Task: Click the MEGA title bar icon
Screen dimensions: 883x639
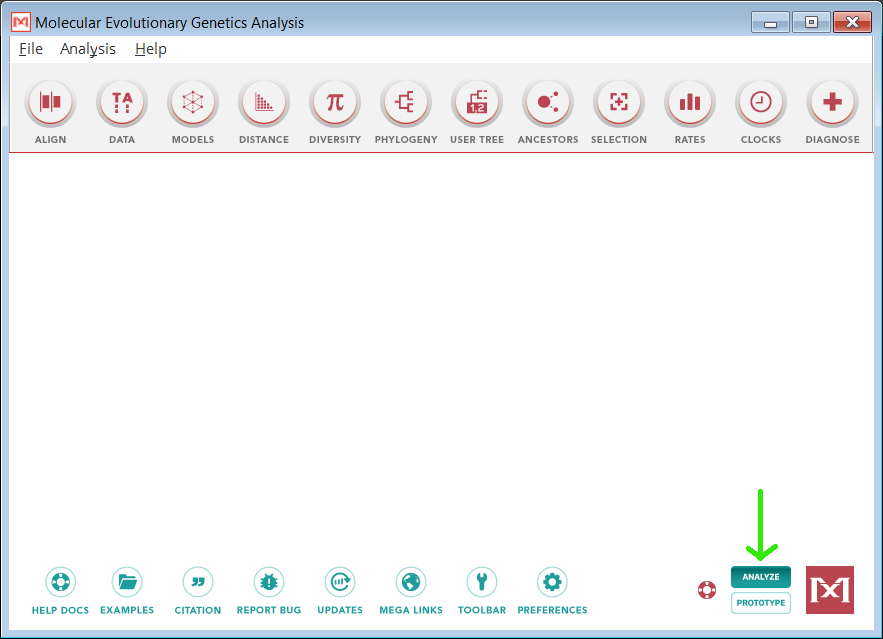Action: [x=21, y=23]
